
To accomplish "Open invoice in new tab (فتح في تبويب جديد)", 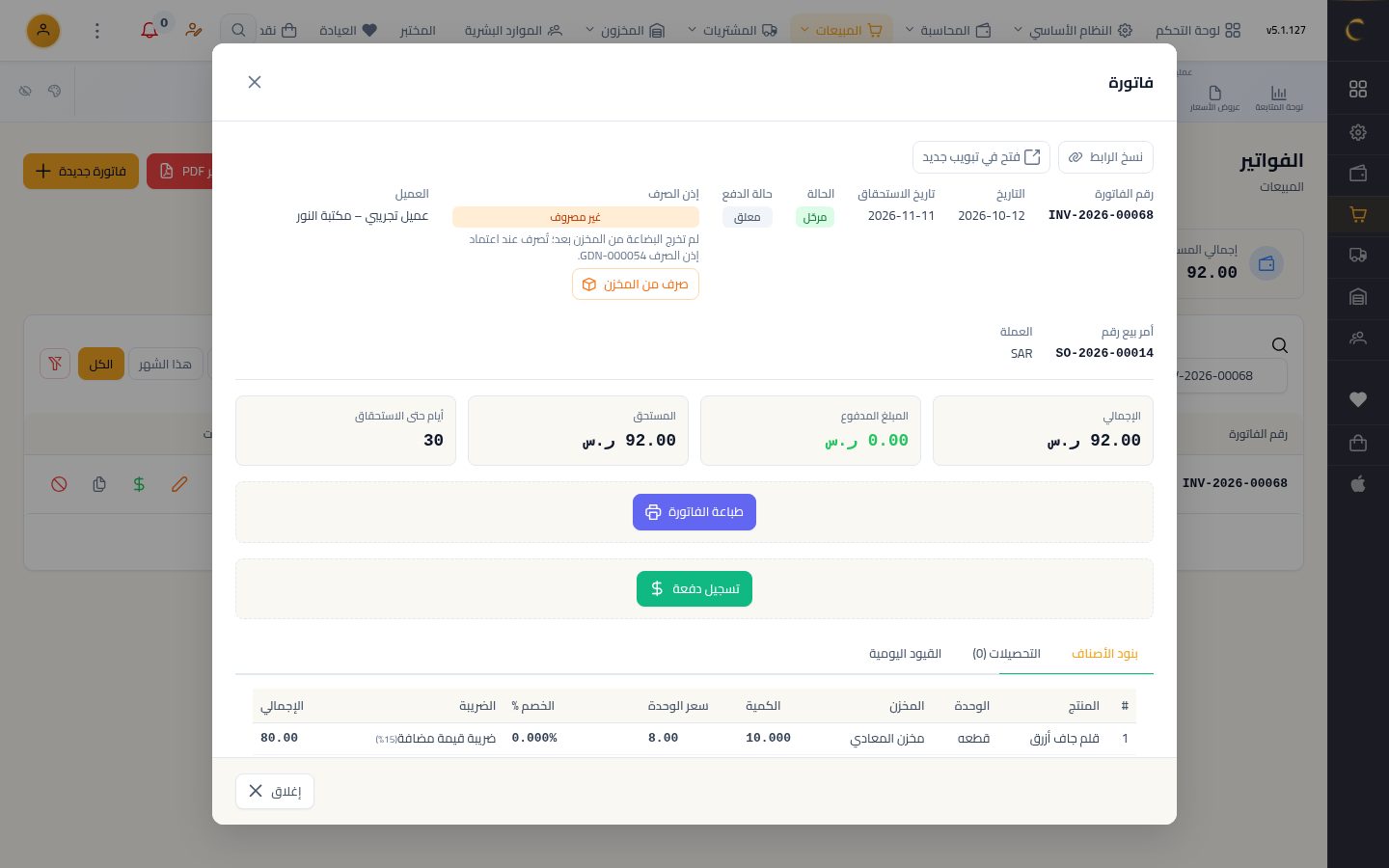I will point(981,157).
